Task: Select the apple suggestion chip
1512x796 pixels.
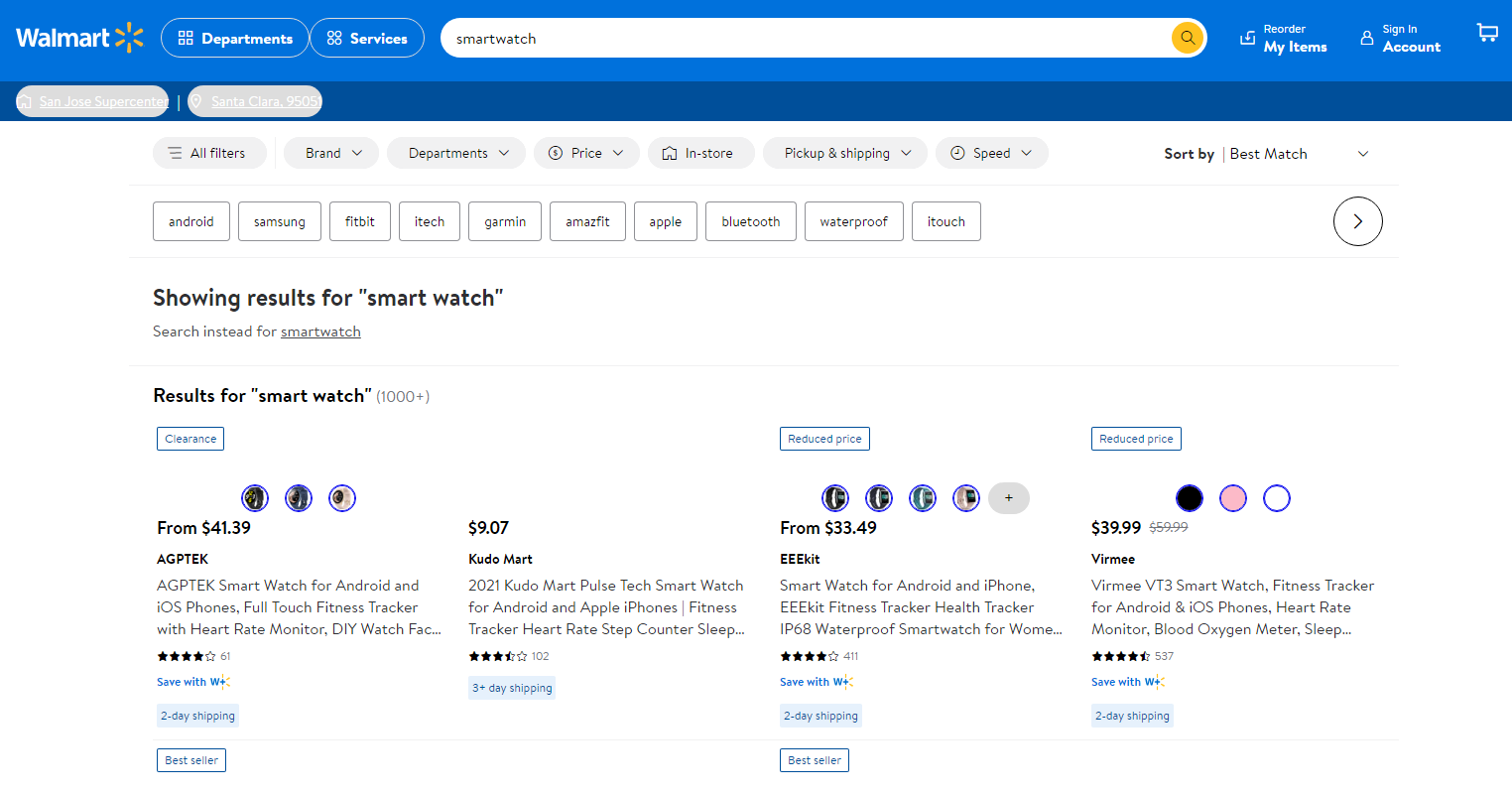Action: click(666, 221)
